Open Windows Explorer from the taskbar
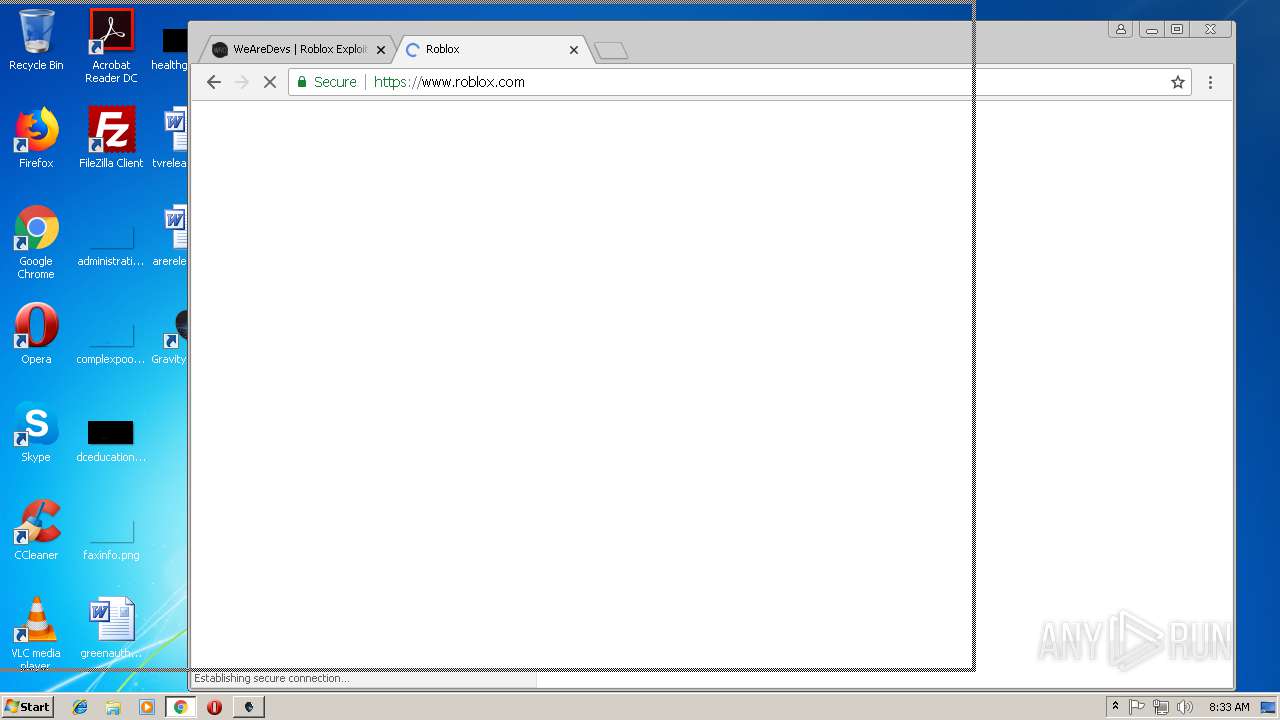The image size is (1280, 720). [113, 707]
